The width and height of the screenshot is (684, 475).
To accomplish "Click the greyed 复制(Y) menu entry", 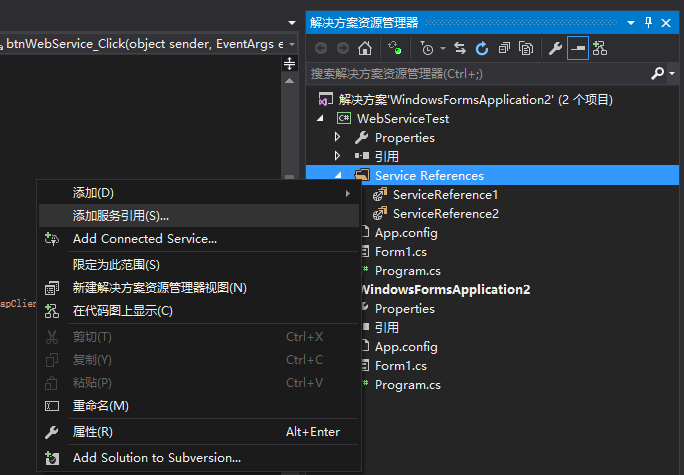I will [199, 360].
